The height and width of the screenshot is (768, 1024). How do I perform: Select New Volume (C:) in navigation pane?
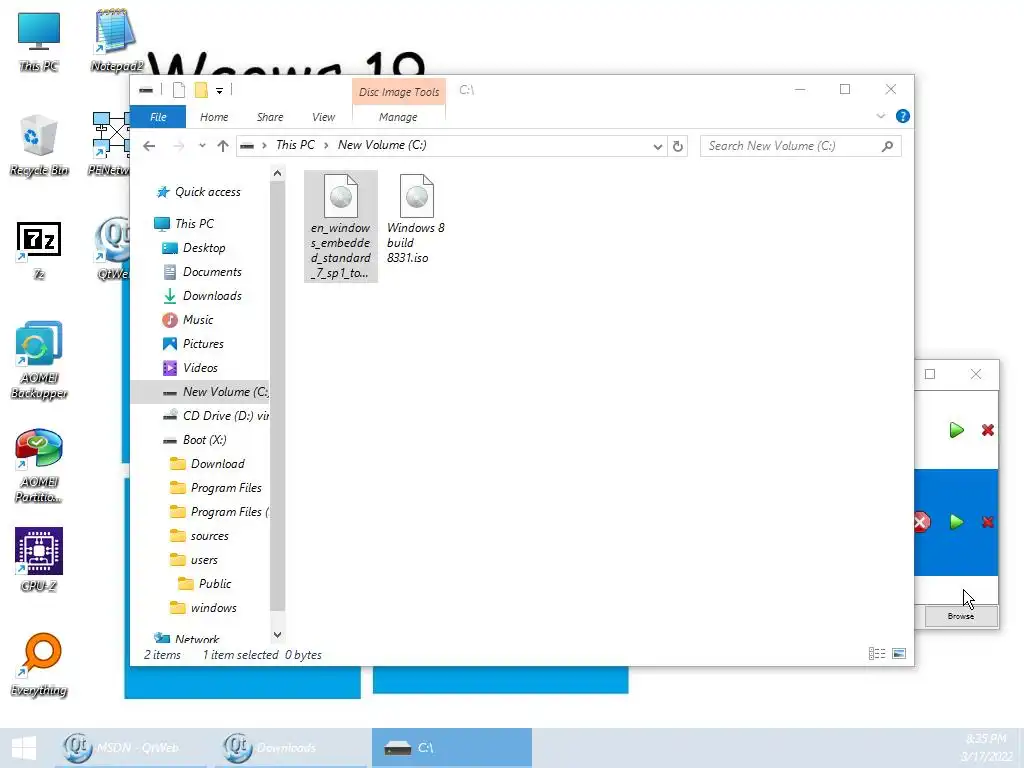tap(200, 392)
